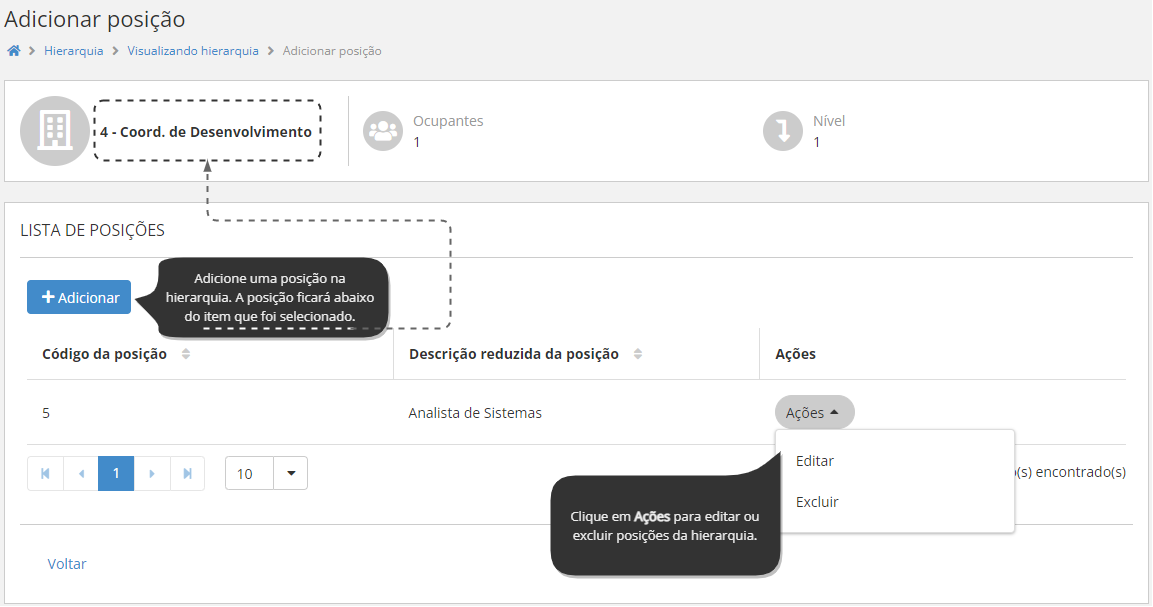Jump to the first page using pagination

pos(45,472)
